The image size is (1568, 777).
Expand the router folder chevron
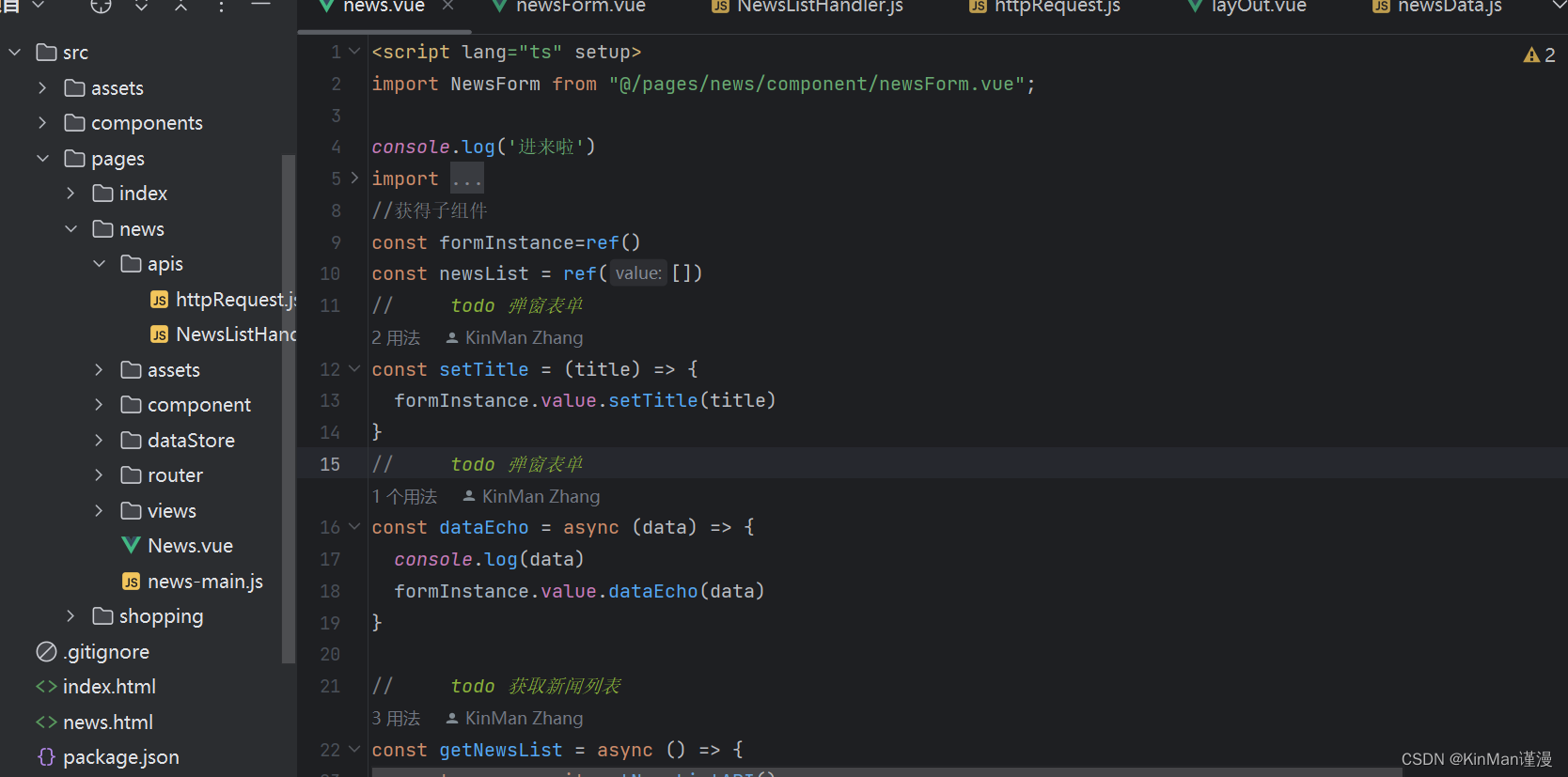pos(99,475)
